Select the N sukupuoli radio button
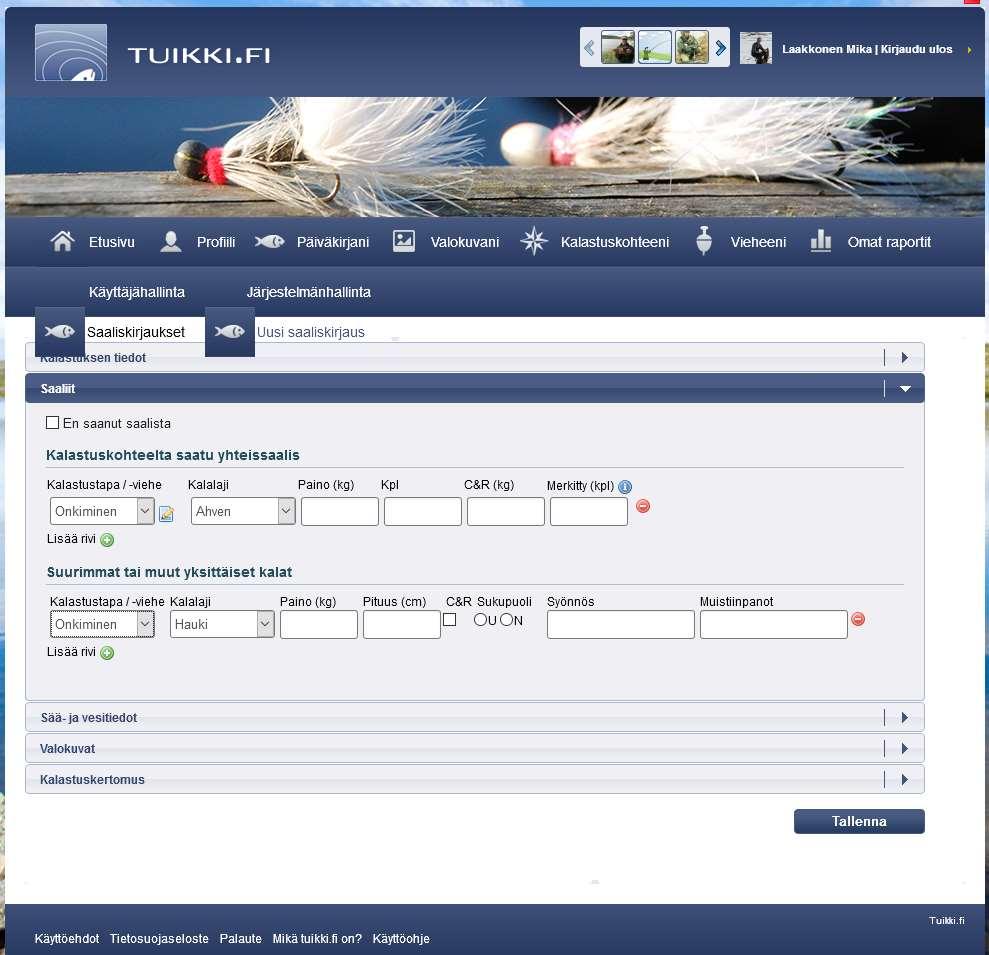The image size is (989, 955). pos(506,619)
